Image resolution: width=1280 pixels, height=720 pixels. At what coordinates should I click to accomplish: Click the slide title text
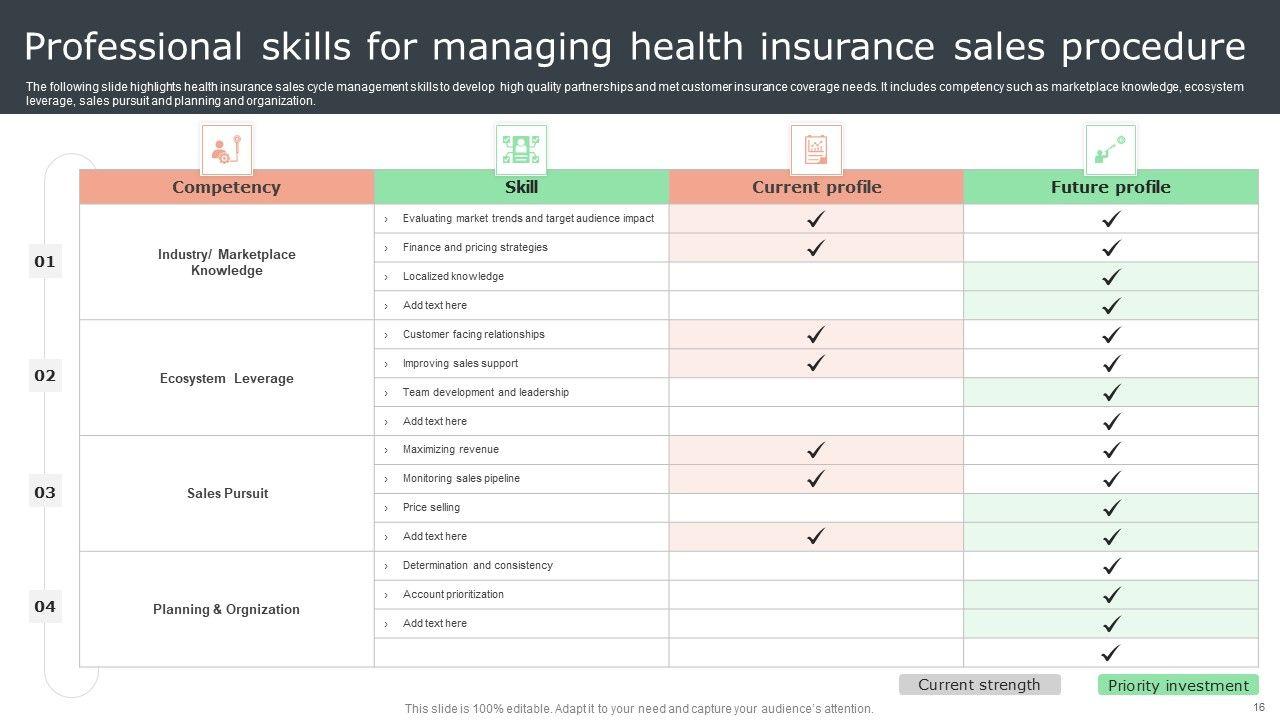click(x=635, y=47)
